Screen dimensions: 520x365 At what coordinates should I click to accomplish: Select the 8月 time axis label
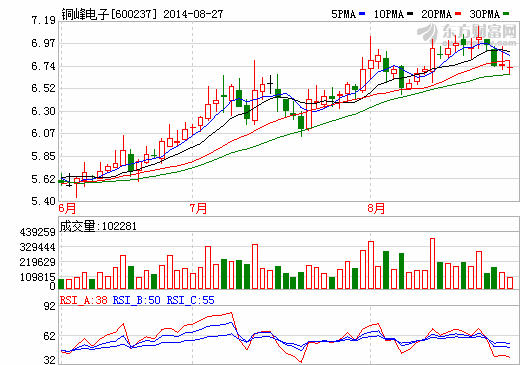[x=376, y=209]
